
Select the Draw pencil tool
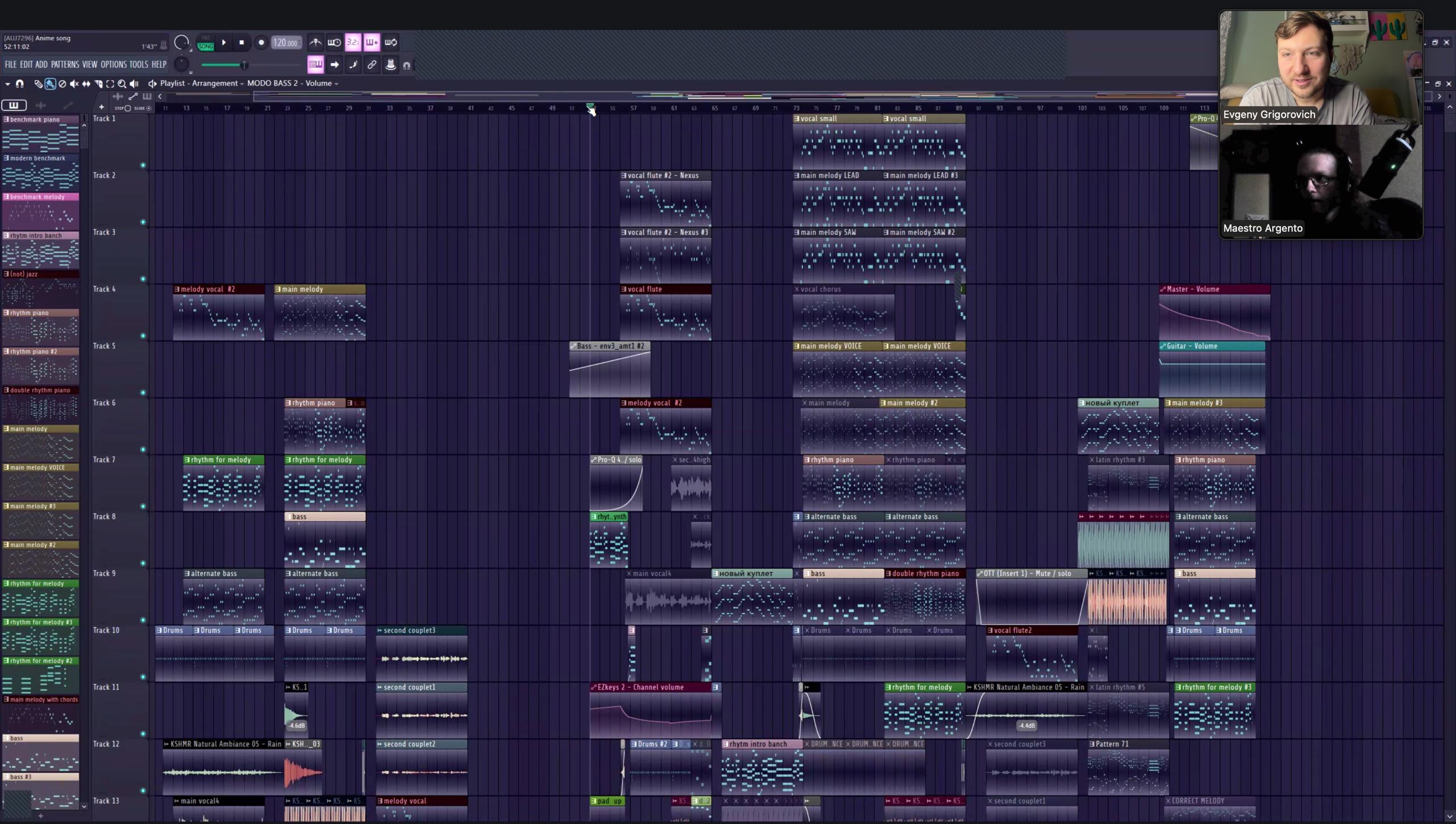pyautogui.click(x=38, y=84)
